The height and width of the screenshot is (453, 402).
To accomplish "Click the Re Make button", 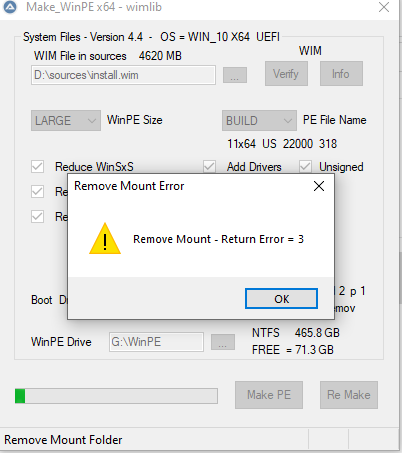I will (x=349, y=395).
